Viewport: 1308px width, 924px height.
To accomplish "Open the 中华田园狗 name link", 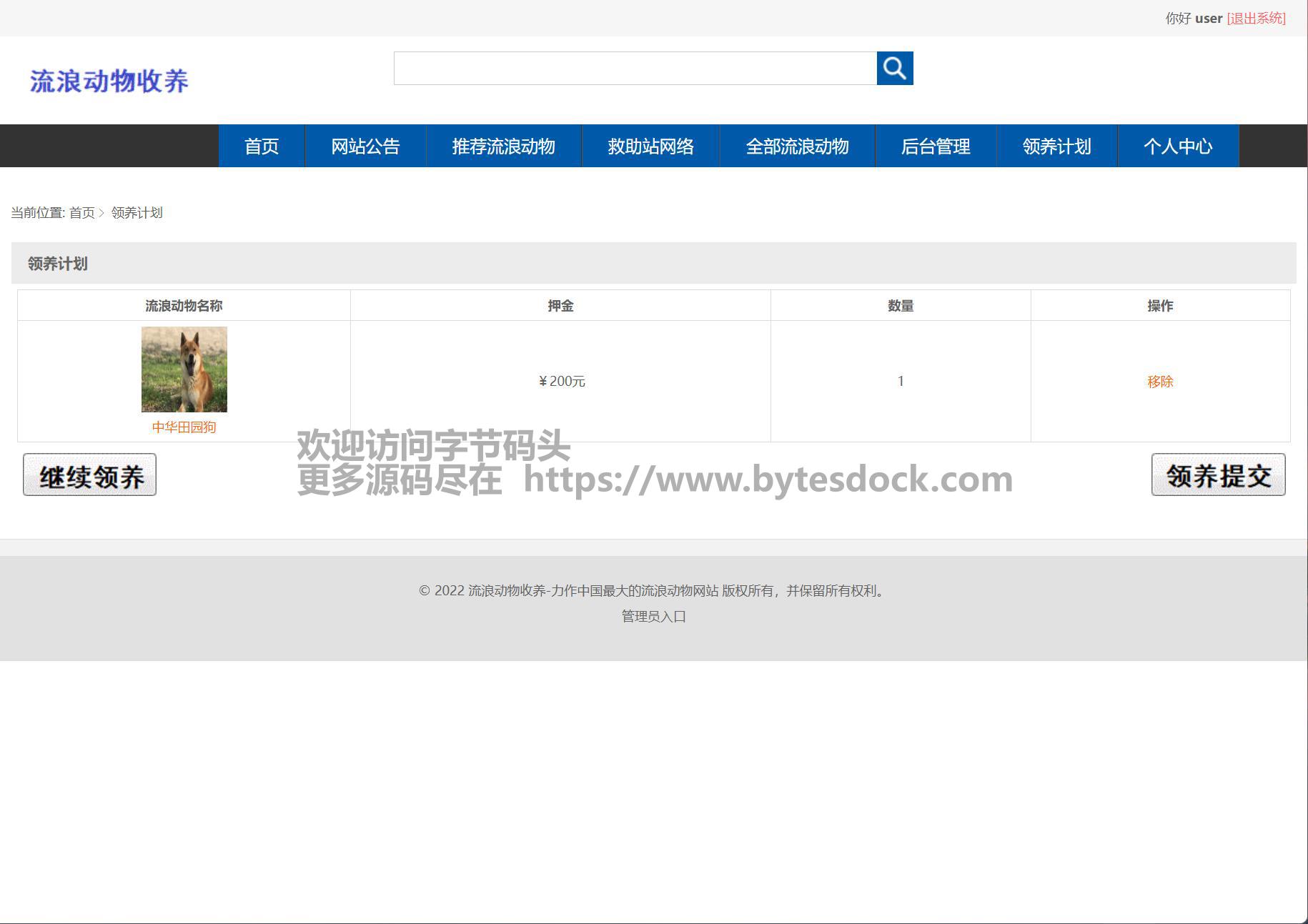I will [x=184, y=427].
